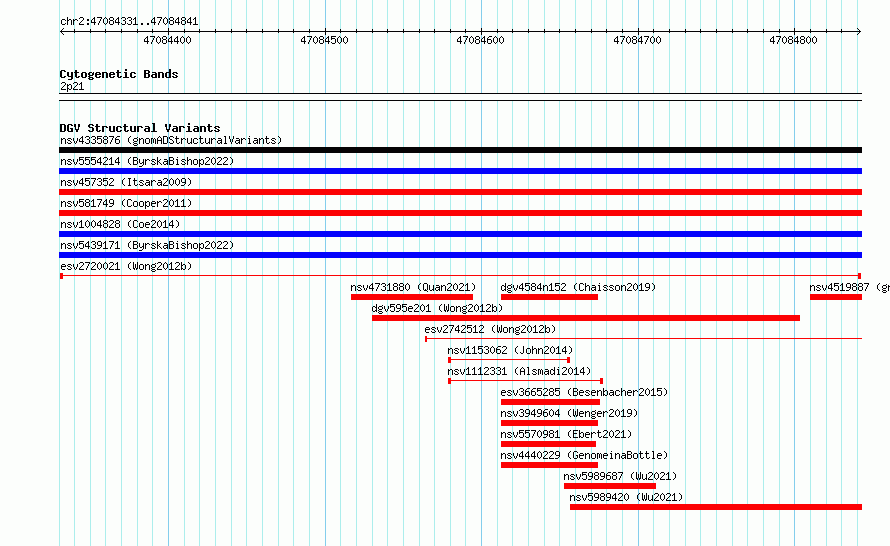Open nsv4440229 (GenomeinaBottle) label
The width and height of the screenshot is (890, 546).
[x=584, y=455]
